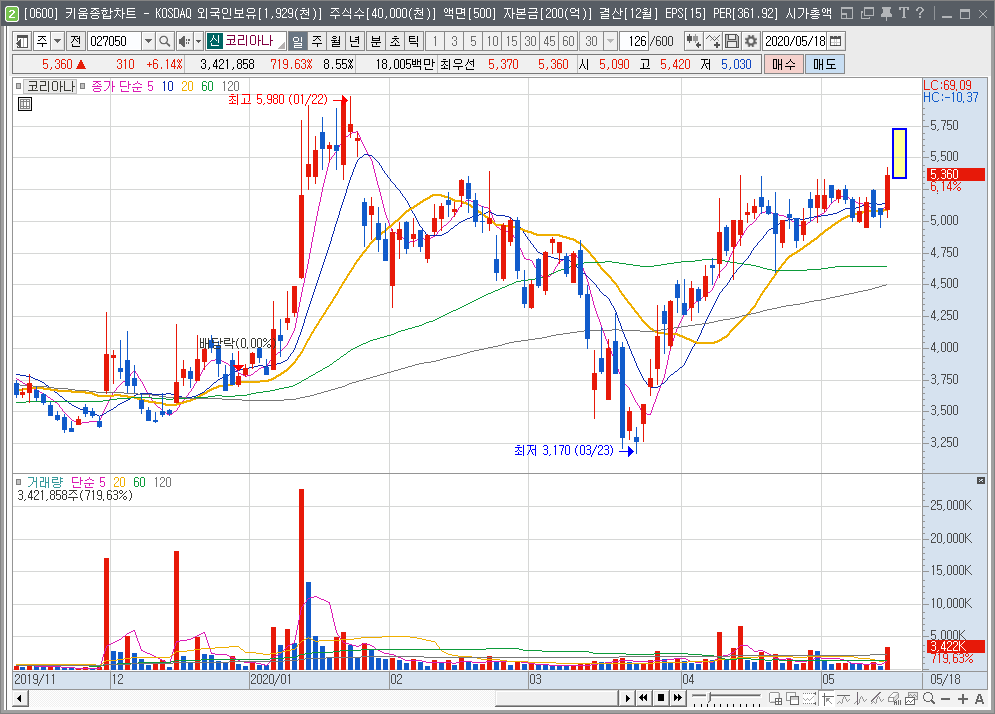Expand the stock code history dropdown
The height and width of the screenshot is (714, 995).
click(148, 41)
